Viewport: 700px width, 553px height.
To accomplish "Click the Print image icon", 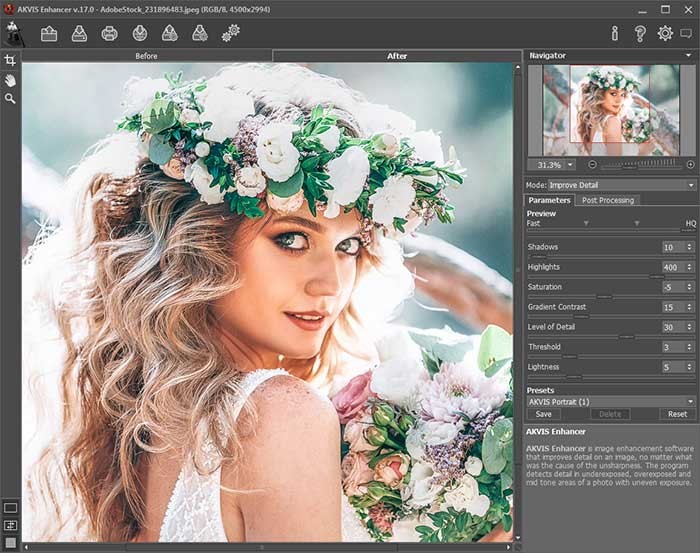I will pos(109,33).
